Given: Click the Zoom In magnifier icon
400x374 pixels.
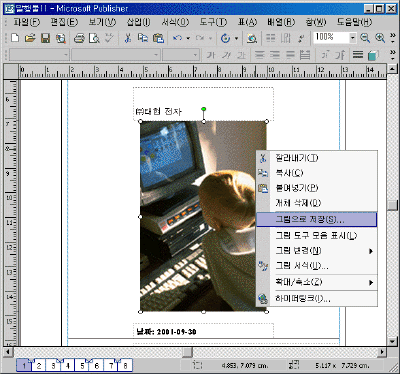Looking at the screenshot, I should pyautogui.click(x=380, y=38).
